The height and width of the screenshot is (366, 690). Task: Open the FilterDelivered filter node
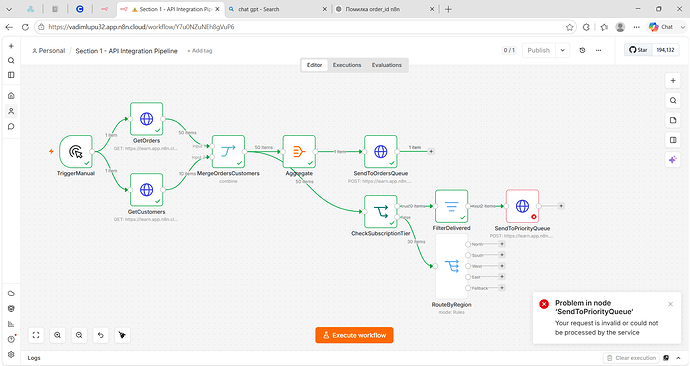click(451, 206)
